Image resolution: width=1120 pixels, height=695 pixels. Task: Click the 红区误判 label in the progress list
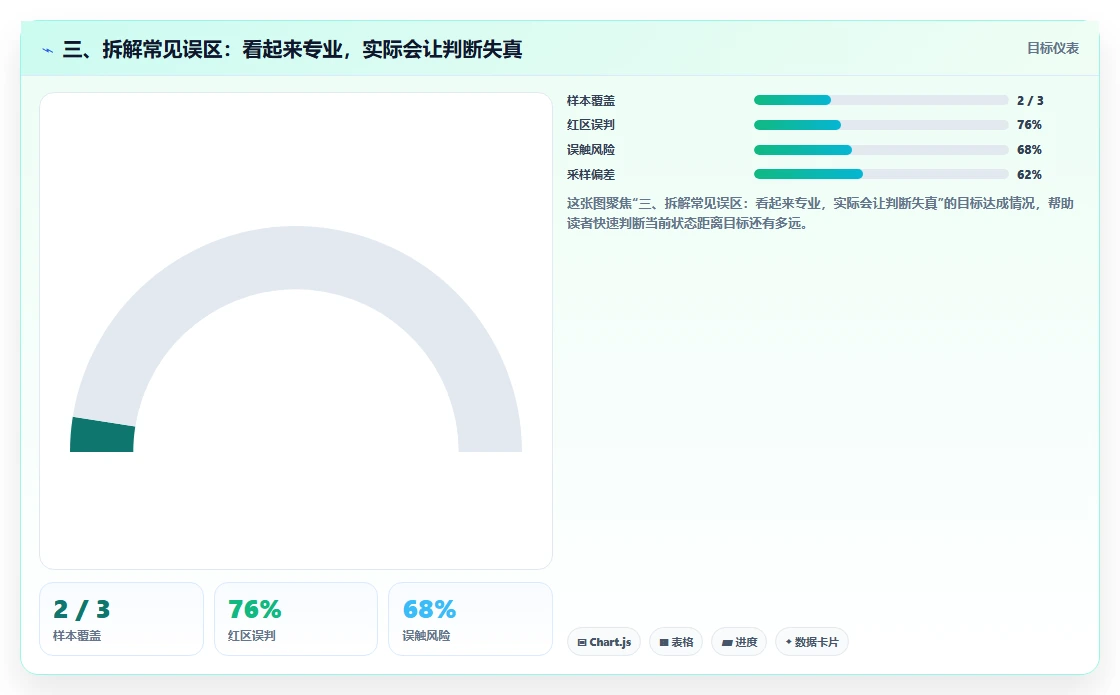click(x=591, y=125)
